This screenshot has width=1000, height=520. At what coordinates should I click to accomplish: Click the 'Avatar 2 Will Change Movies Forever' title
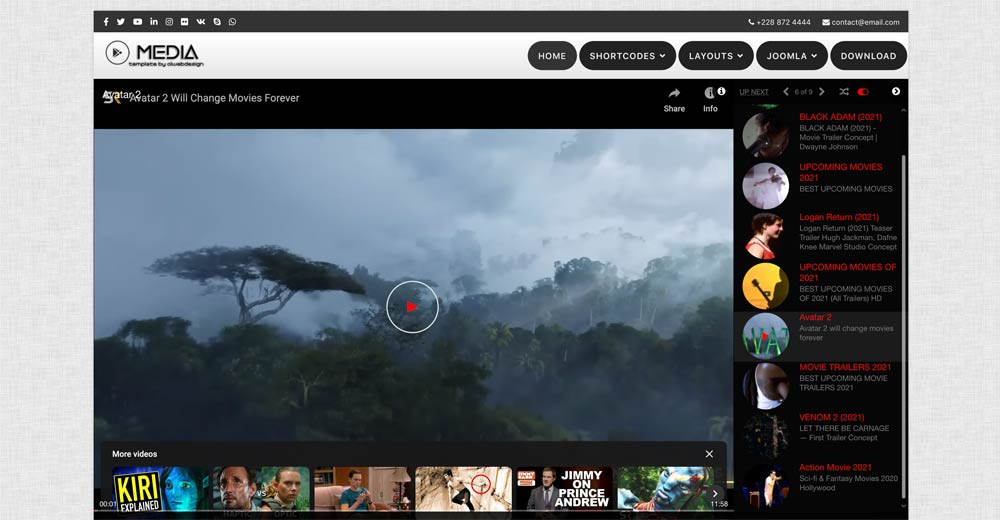click(214, 98)
